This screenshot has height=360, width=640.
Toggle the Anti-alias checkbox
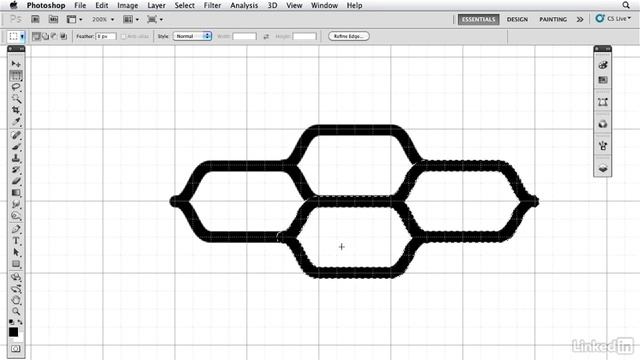click(123, 36)
